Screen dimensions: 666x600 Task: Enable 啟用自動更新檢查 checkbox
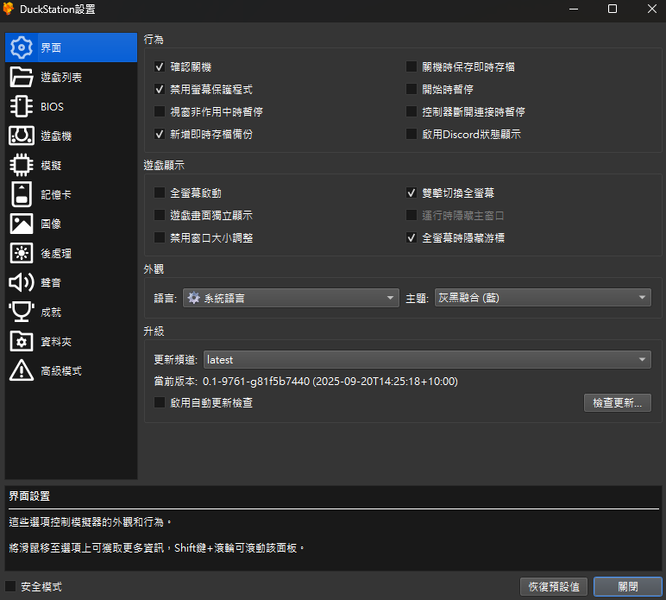[160, 403]
